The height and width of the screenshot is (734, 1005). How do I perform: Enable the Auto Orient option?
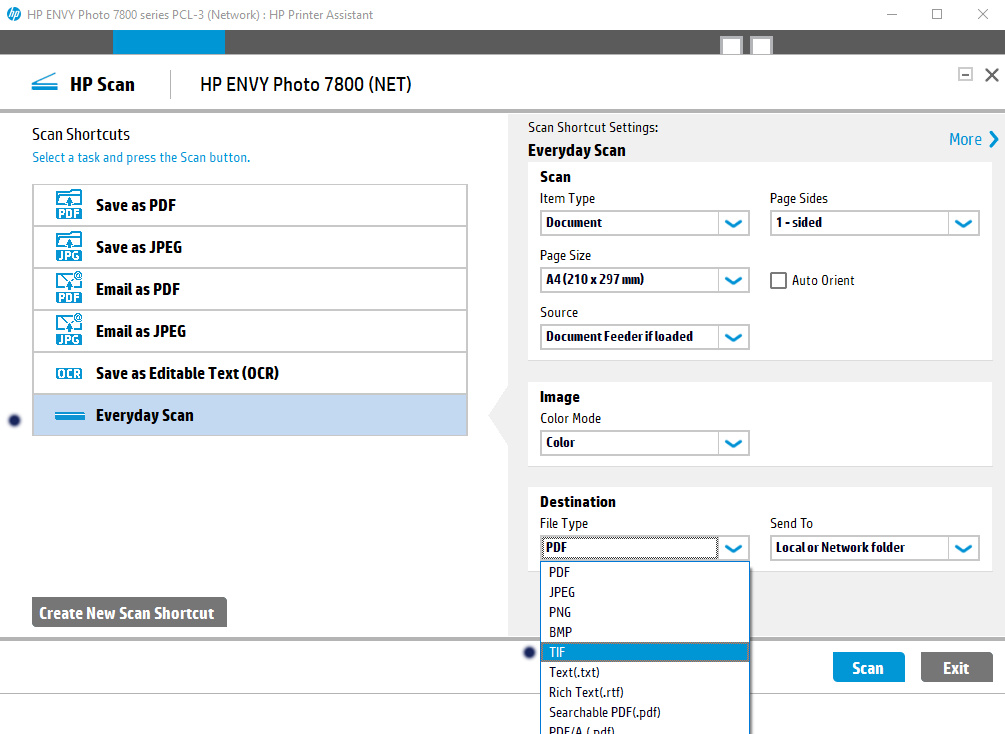(778, 280)
